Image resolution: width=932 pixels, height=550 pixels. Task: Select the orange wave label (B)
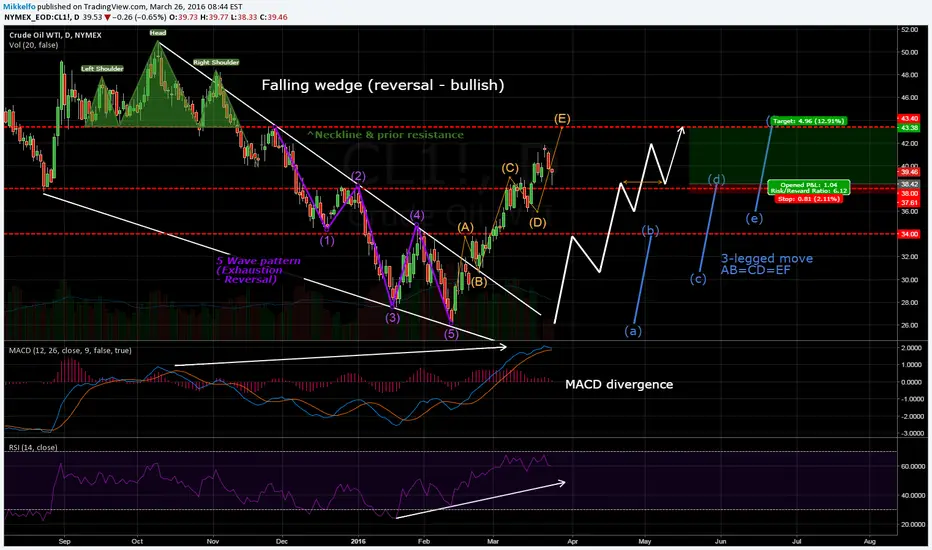click(x=478, y=282)
